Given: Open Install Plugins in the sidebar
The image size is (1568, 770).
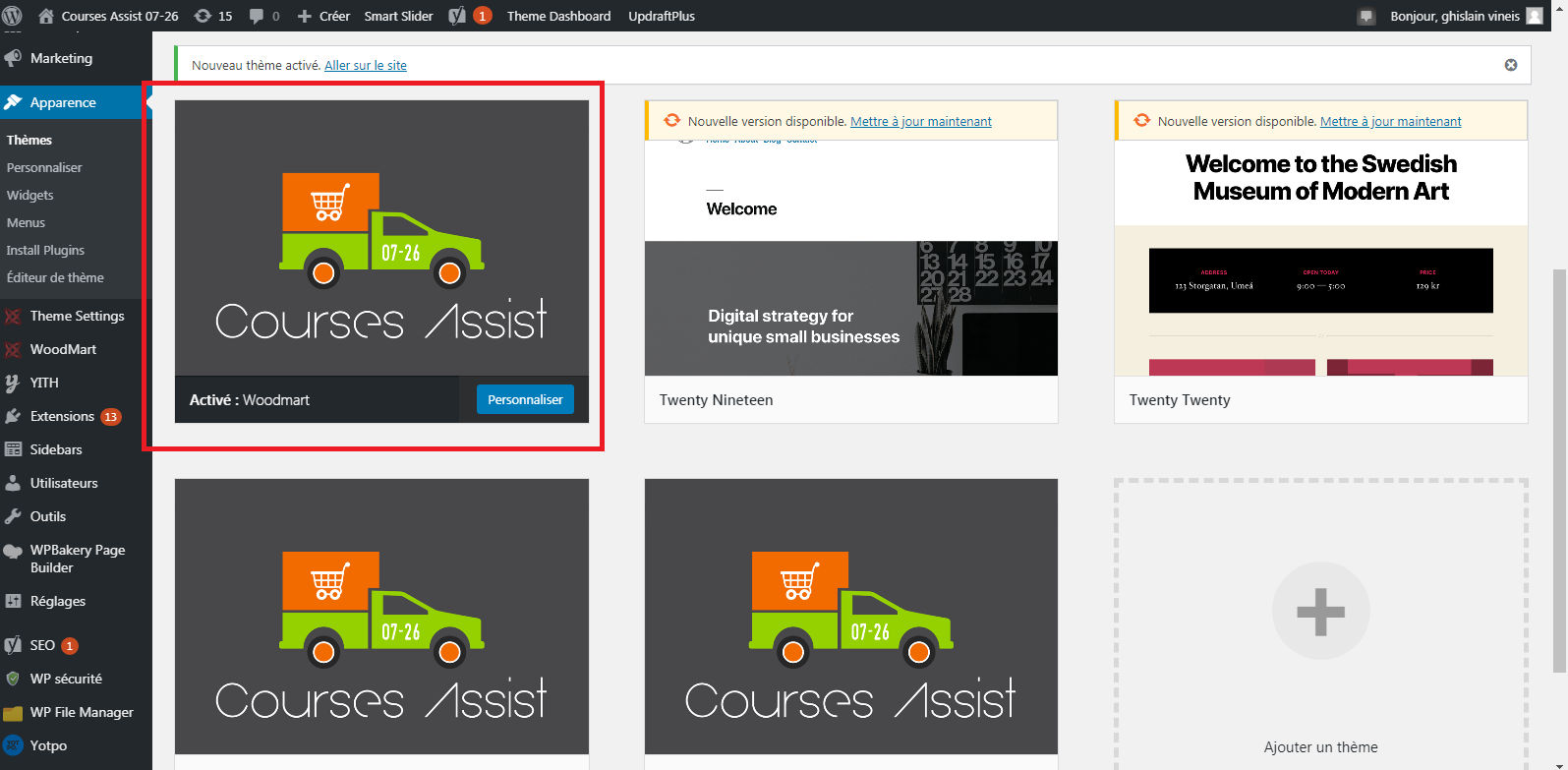Looking at the screenshot, I should tap(45, 250).
